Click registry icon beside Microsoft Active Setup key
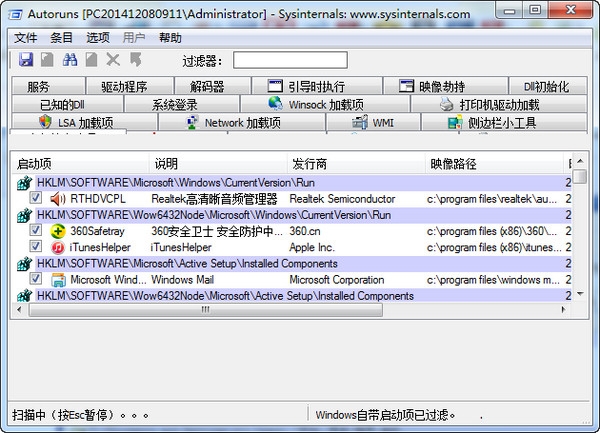The height and width of the screenshot is (433, 600). tap(24, 264)
